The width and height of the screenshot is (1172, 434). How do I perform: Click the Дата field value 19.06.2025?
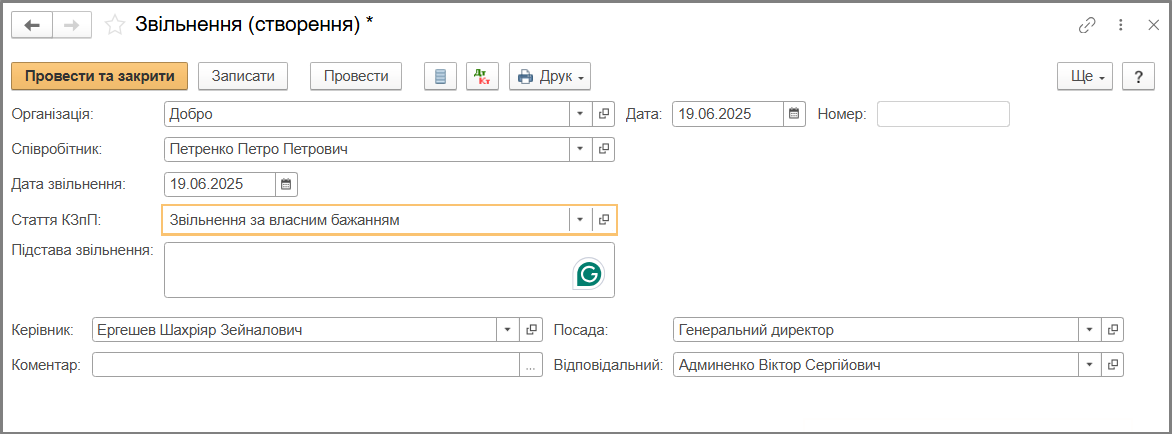point(715,114)
